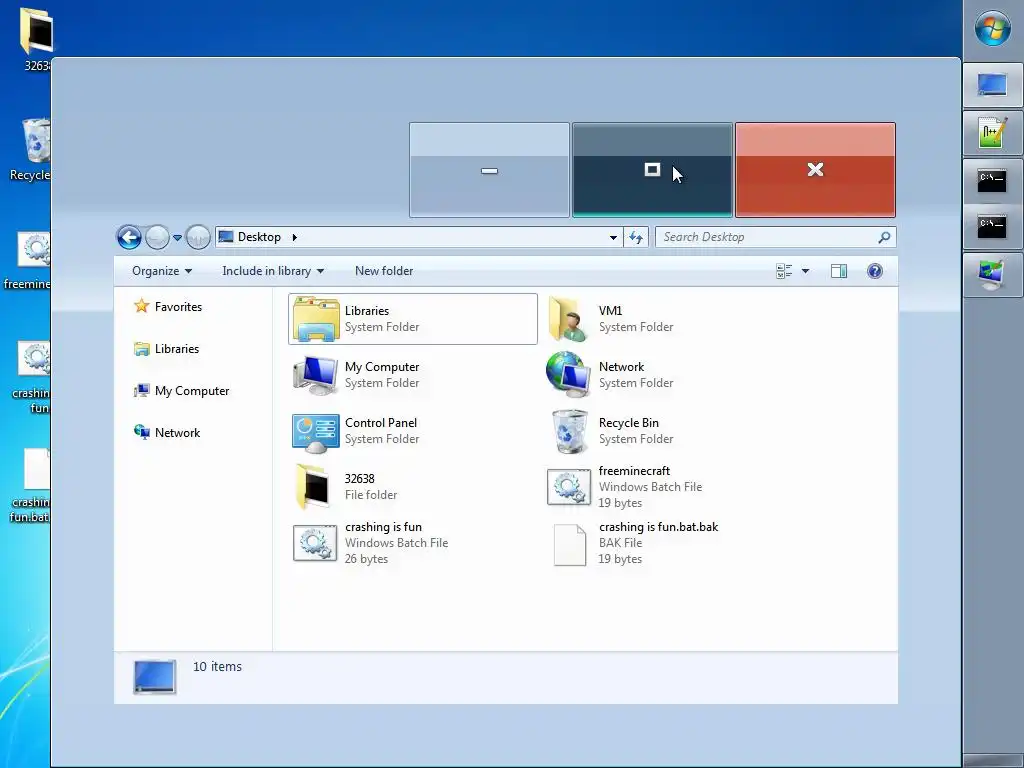Viewport: 1024px width, 768px height.
Task: Open the address bar history dropdown
Action: (x=613, y=237)
